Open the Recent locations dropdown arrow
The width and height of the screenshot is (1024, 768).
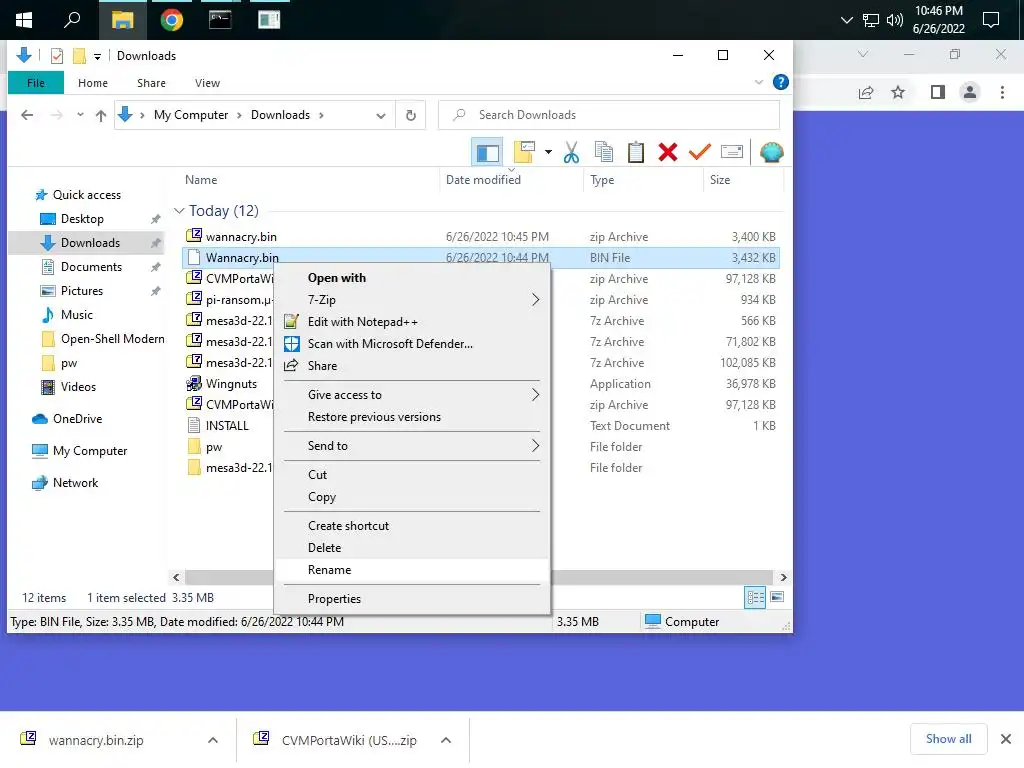(80, 115)
